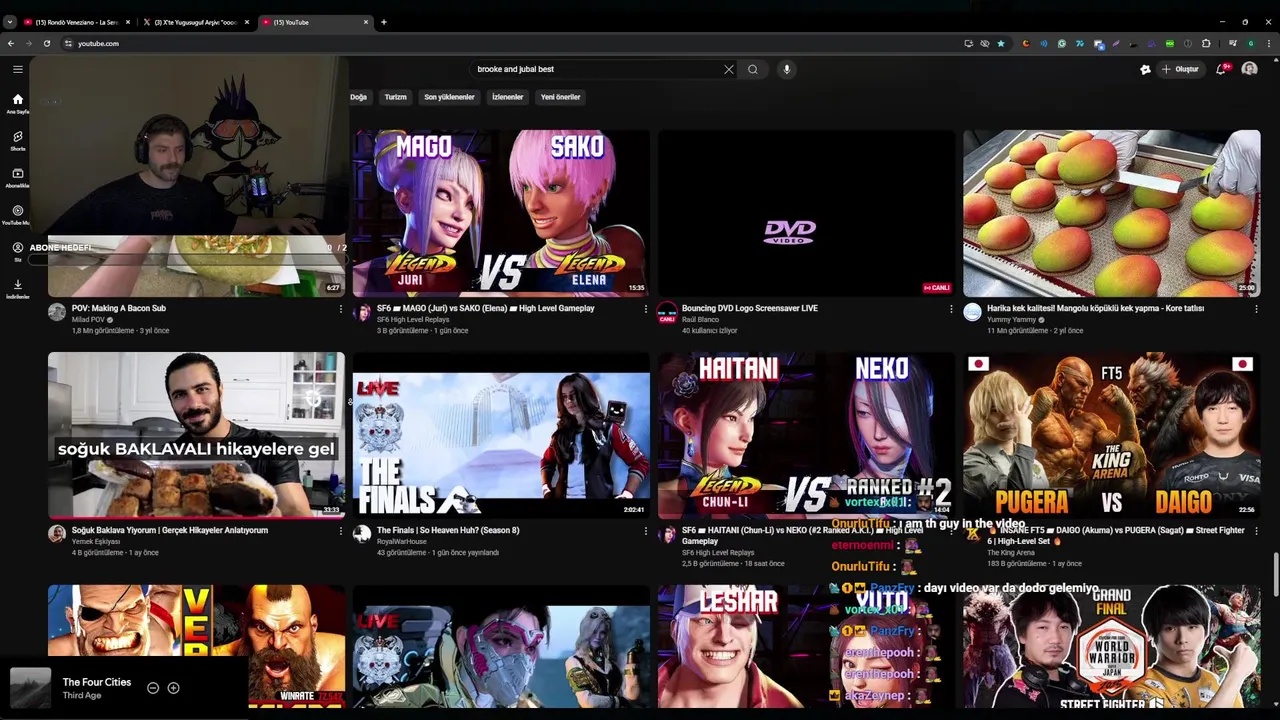The image size is (1280, 720).
Task: Switch to Rondò Veneziano tab
Action: (76, 22)
